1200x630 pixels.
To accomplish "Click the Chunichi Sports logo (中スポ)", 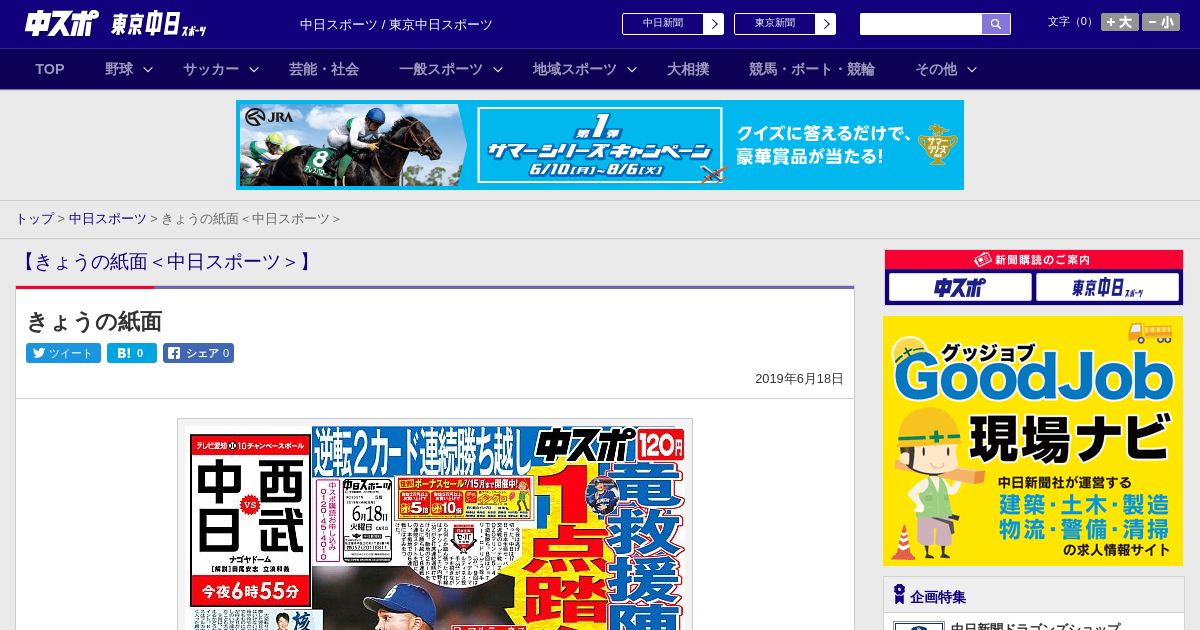I will pyautogui.click(x=62, y=24).
